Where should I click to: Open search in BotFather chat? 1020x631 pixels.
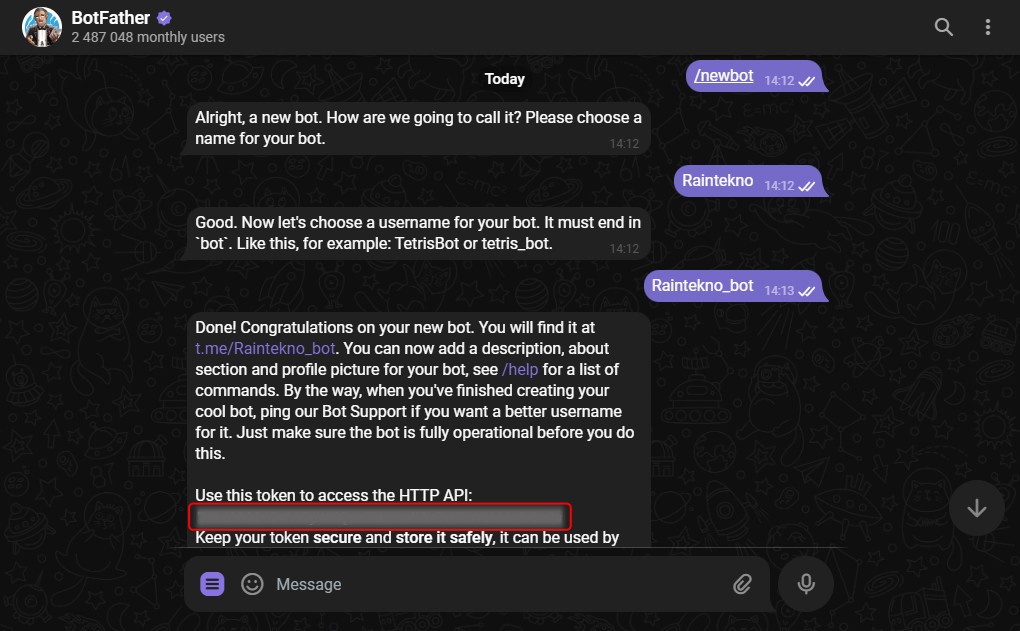(943, 27)
